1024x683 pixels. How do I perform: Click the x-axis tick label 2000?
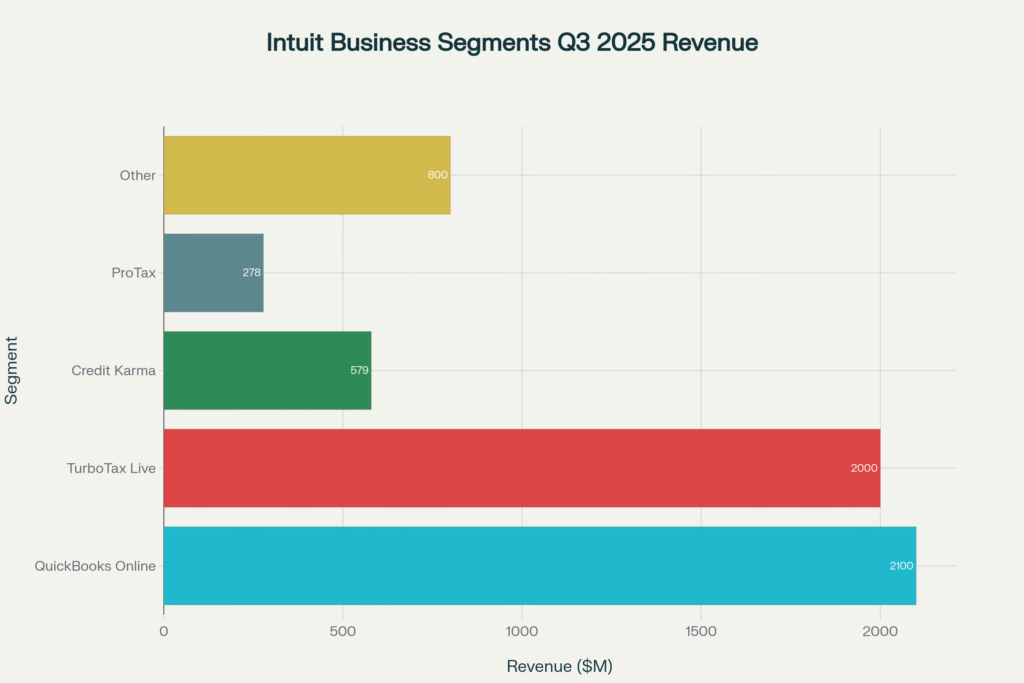[x=880, y=631]
